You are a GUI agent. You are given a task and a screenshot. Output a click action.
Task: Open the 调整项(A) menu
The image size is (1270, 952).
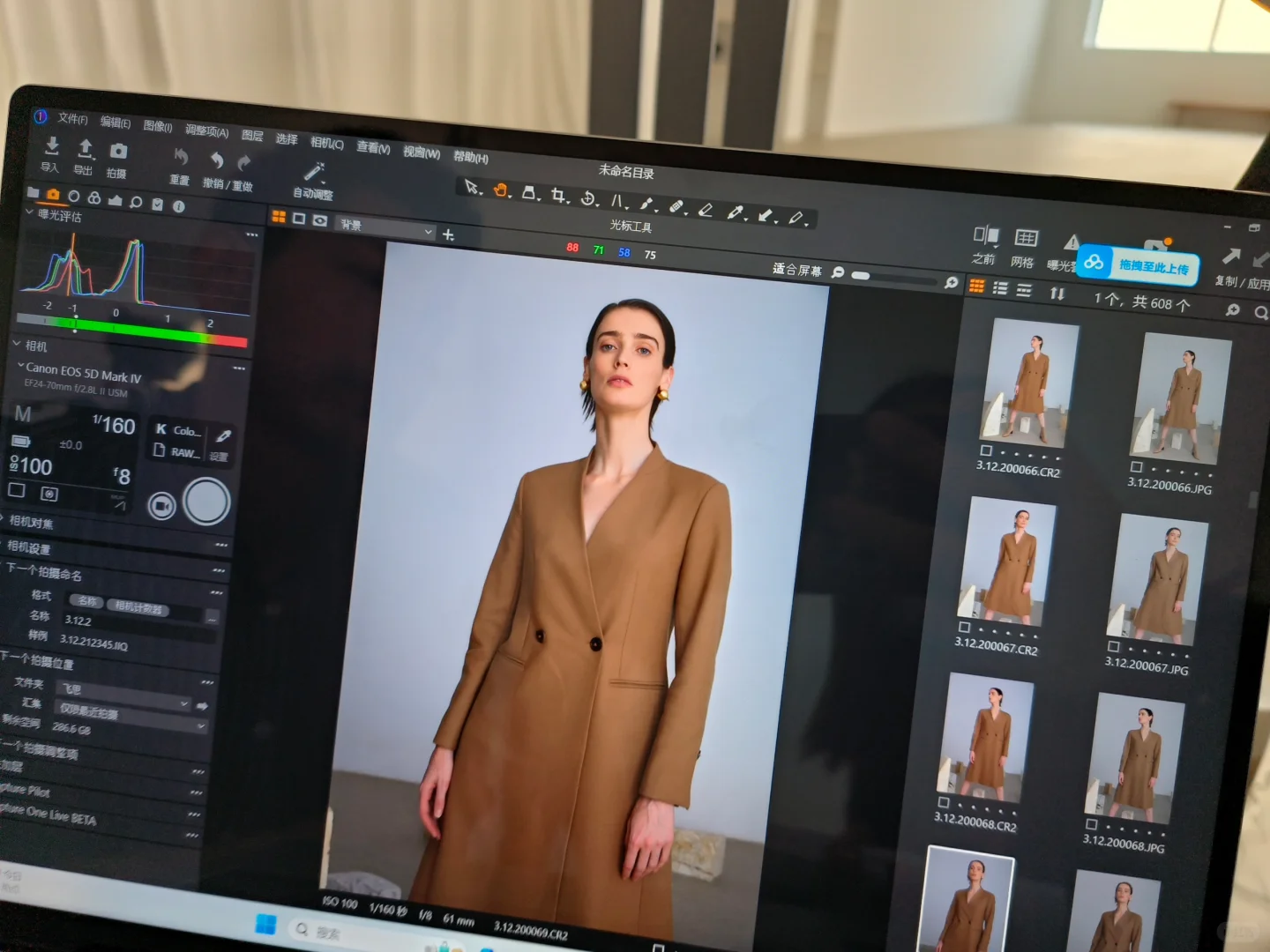(206, 131)
